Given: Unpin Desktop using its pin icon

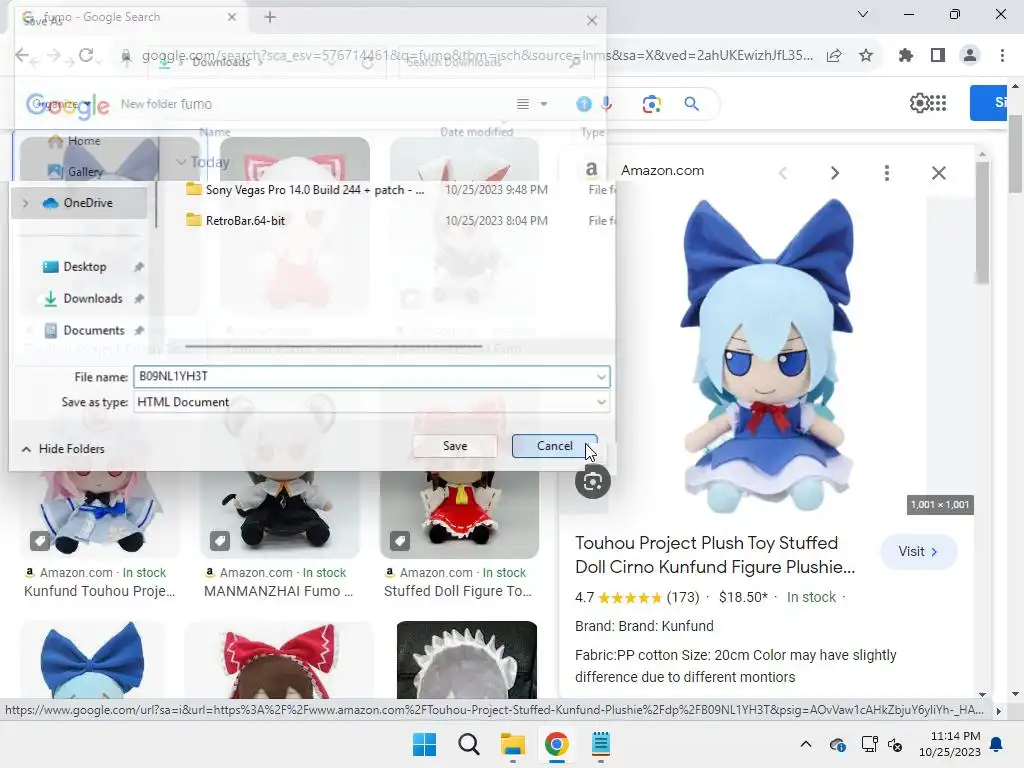Looking at the screenshot, I should [x=138, y=267].
